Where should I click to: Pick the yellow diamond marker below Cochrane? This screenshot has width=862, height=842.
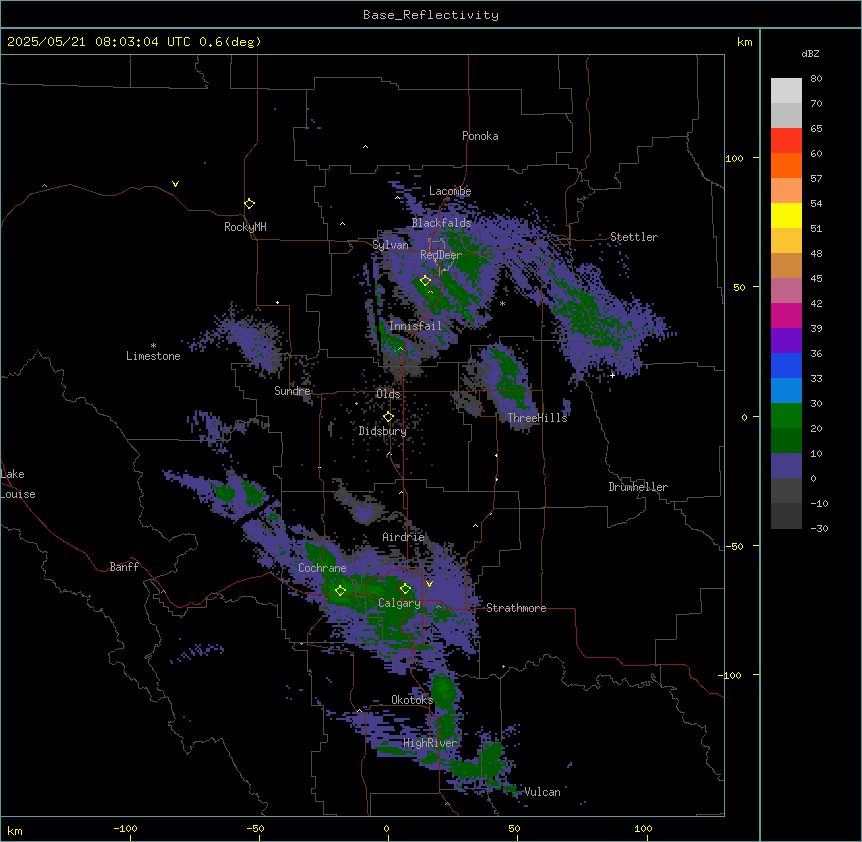tap(340, 590)
